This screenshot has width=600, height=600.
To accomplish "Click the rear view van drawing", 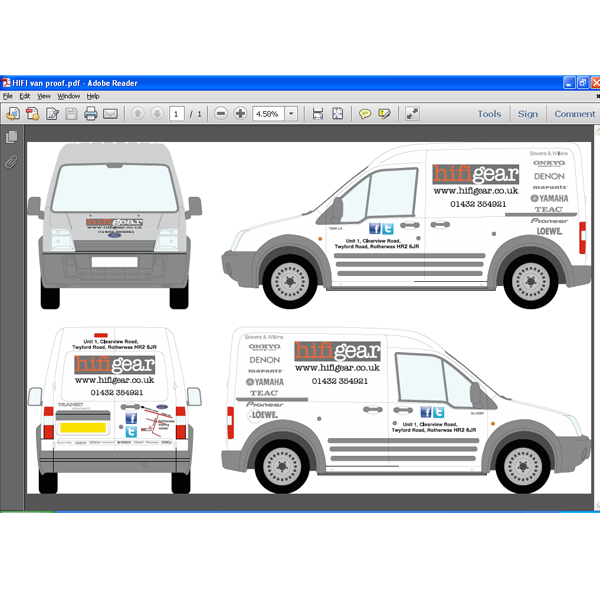I will click(114, 410).
